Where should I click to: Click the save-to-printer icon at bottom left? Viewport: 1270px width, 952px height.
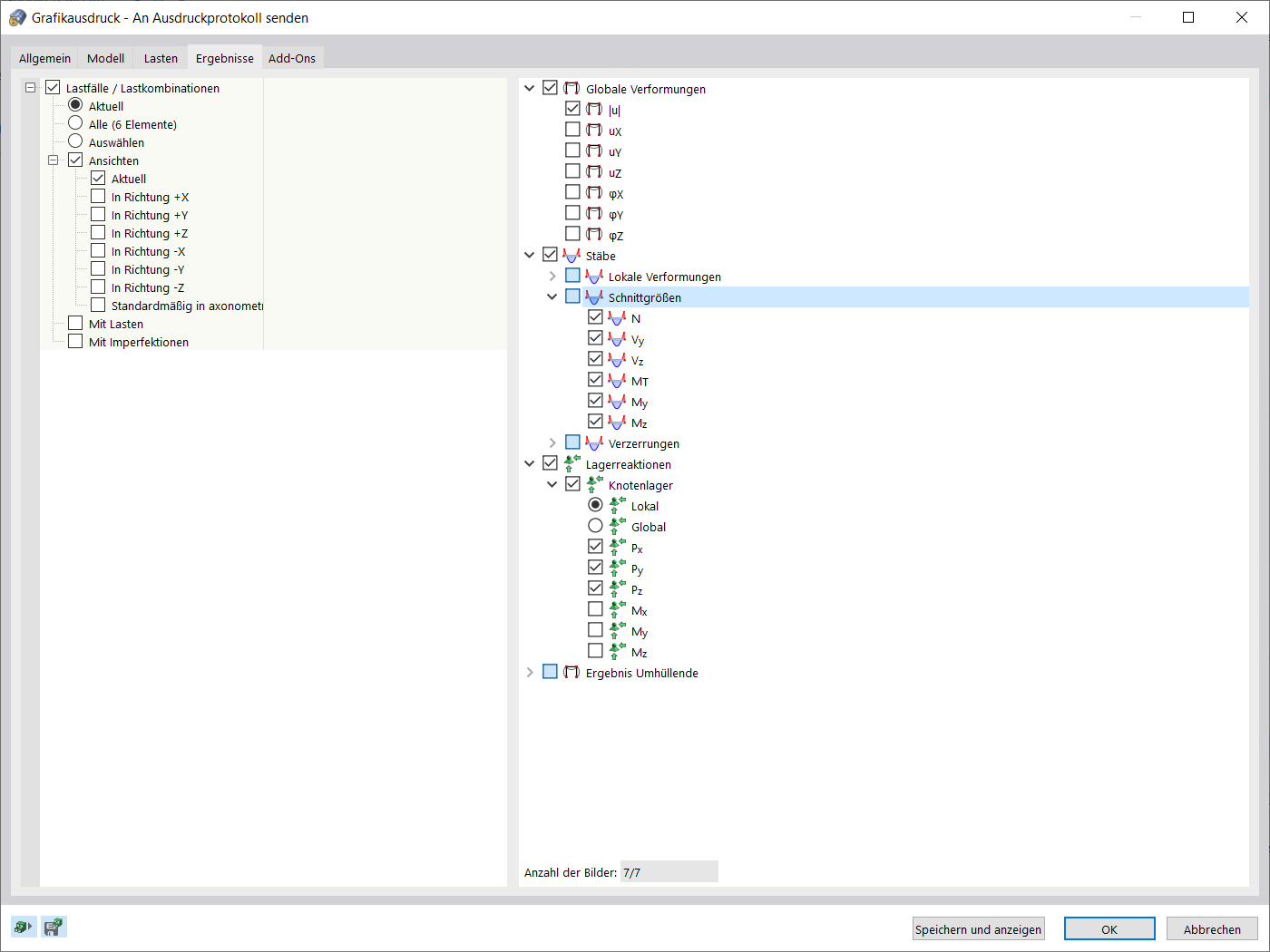pyautogui.click(x=54, y=927)
